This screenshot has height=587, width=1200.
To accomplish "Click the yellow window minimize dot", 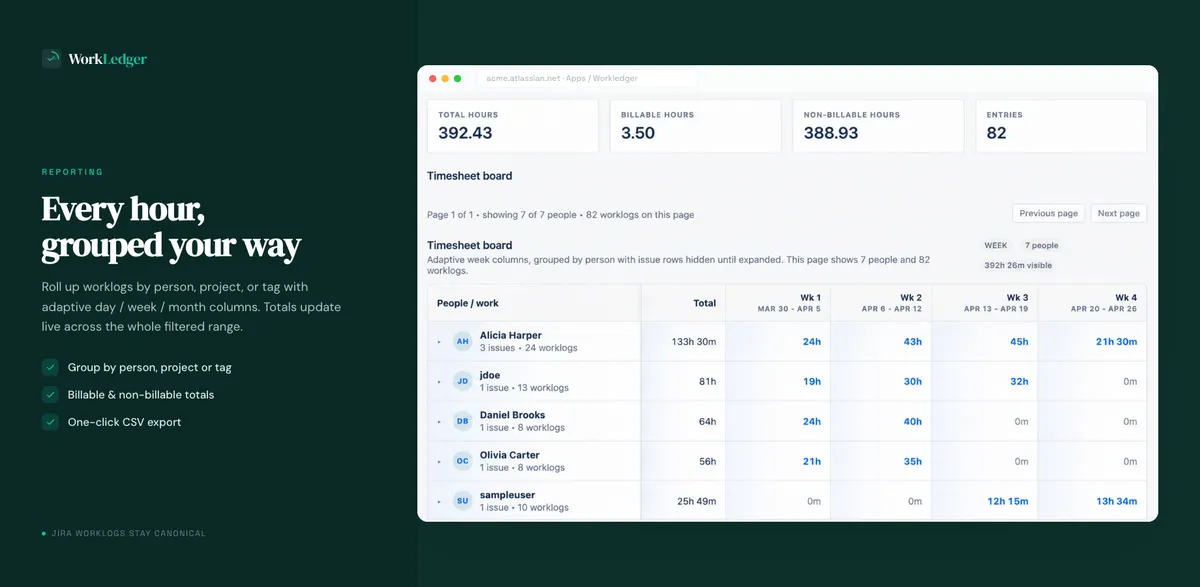I will pyautogui.click(x=445, y=78).
